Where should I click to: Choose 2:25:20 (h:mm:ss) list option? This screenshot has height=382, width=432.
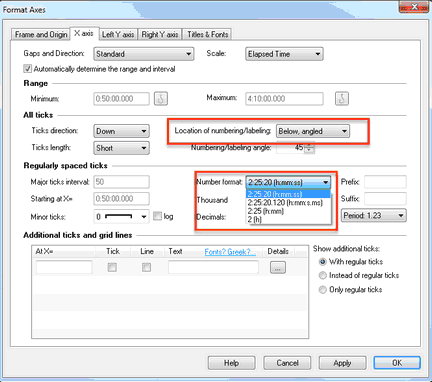288,194
